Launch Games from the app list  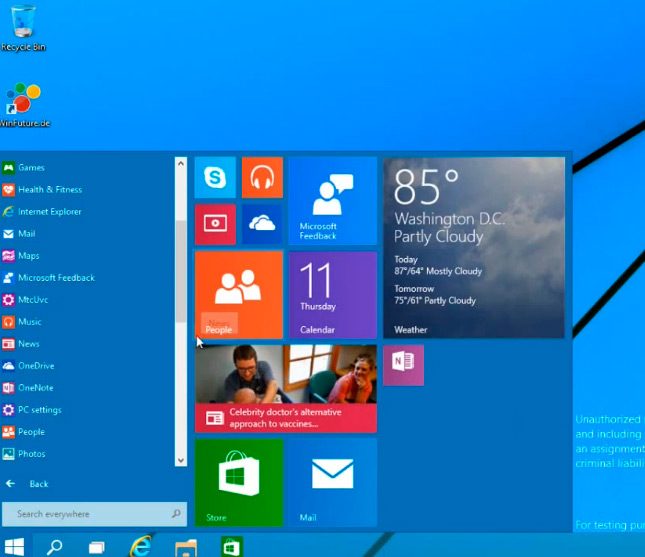tap(87, 167)
